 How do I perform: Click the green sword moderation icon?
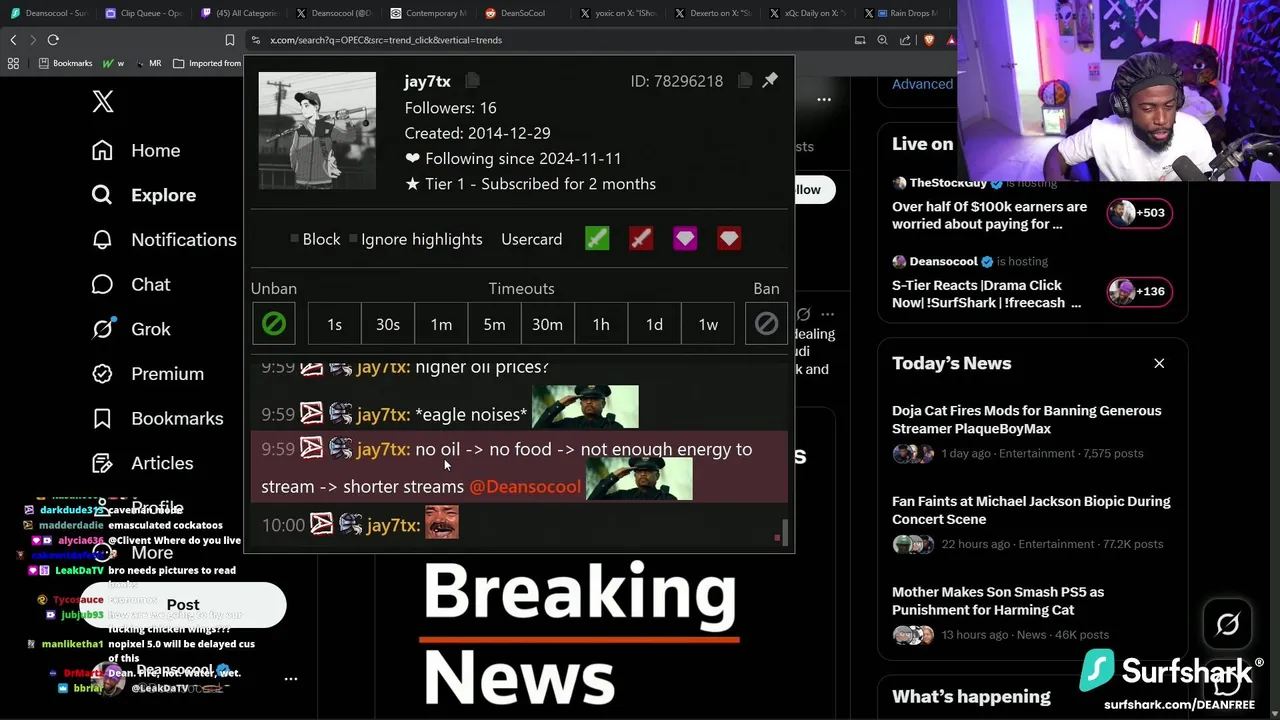coord(597,239)
